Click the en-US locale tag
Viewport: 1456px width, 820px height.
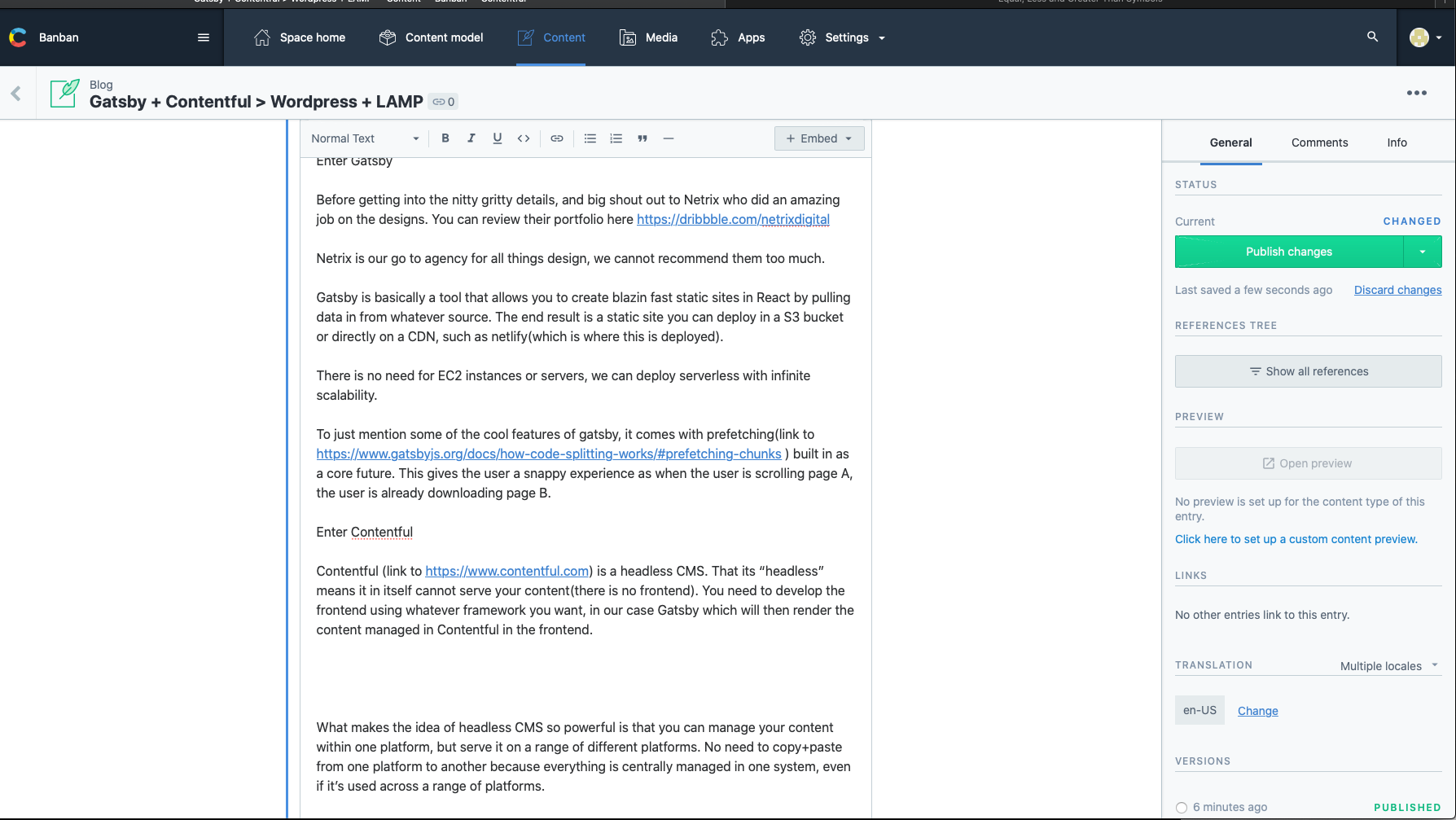tap(1199, 710)
